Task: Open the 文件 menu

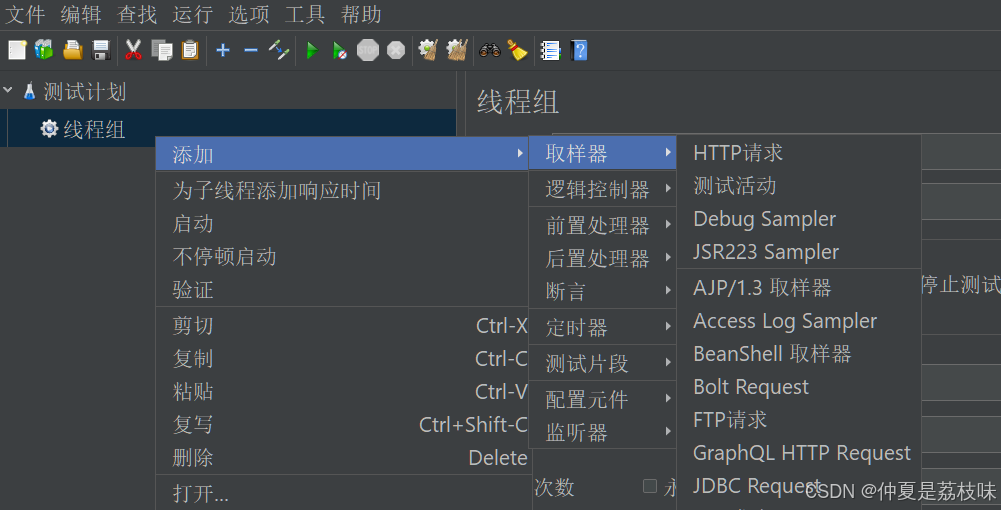Action: [x=25, y=14]
